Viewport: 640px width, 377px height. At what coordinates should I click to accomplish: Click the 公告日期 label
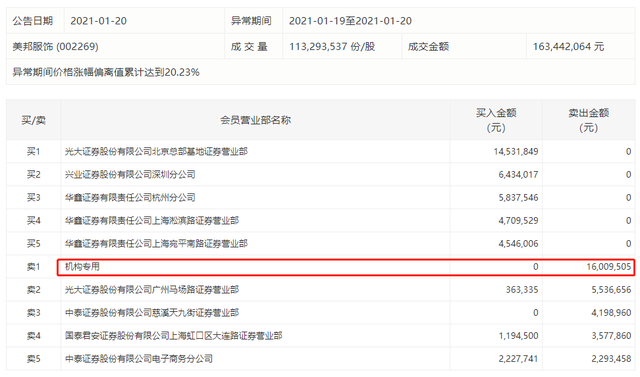point(33,21)
